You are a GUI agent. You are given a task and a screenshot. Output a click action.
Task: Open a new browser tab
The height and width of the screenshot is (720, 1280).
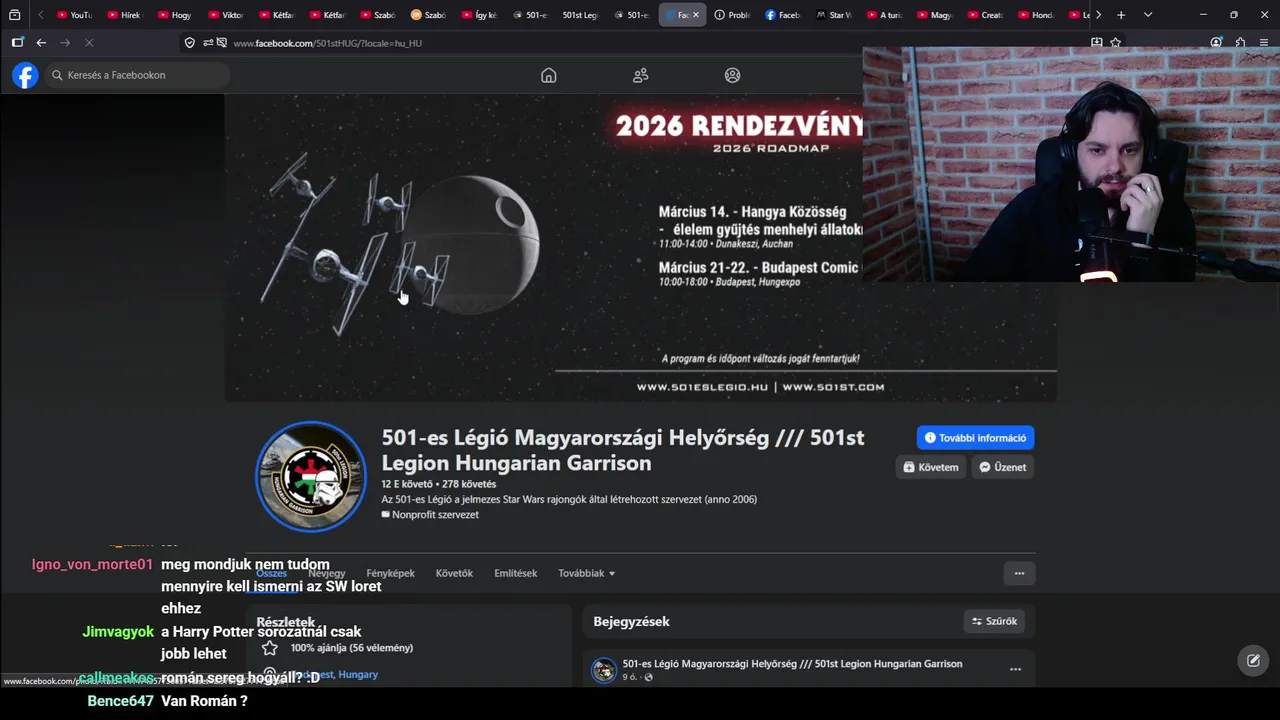[1121, 15]
